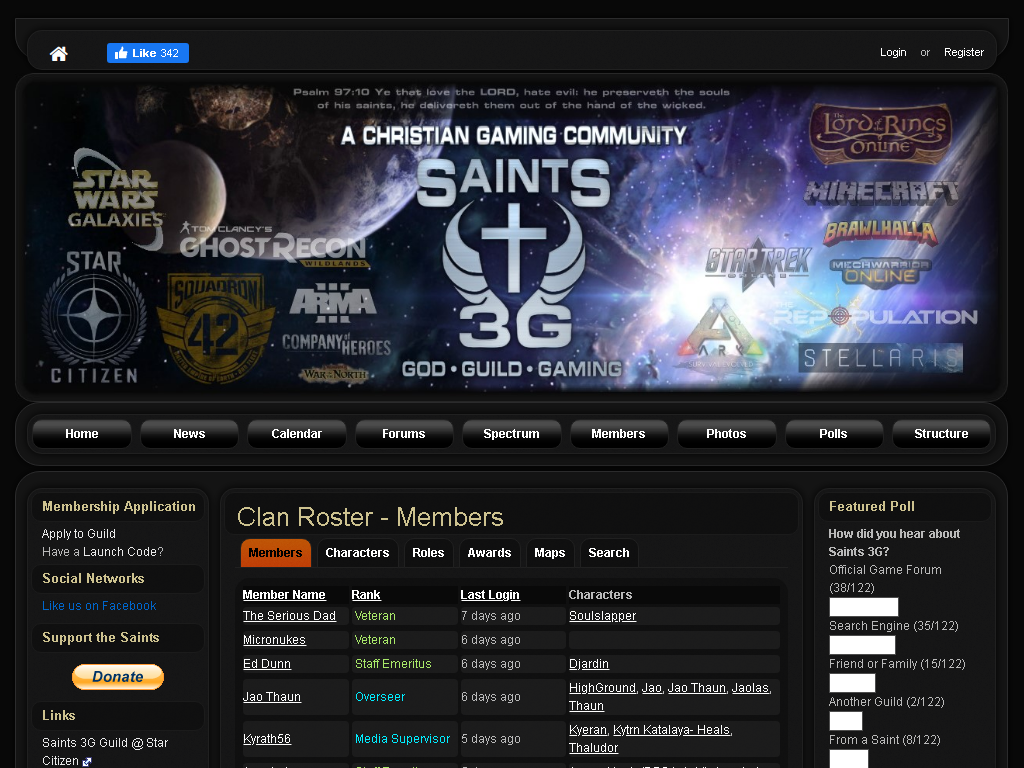Click the Facebook Like 342 button
Screen dimensions: 1024x768
coord(148,53)
